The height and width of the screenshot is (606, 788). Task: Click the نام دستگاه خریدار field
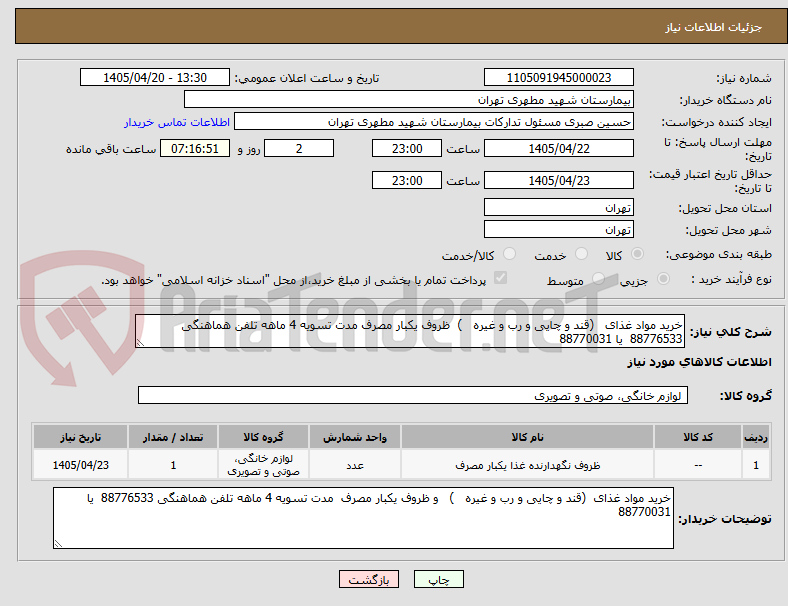[409, 99]
